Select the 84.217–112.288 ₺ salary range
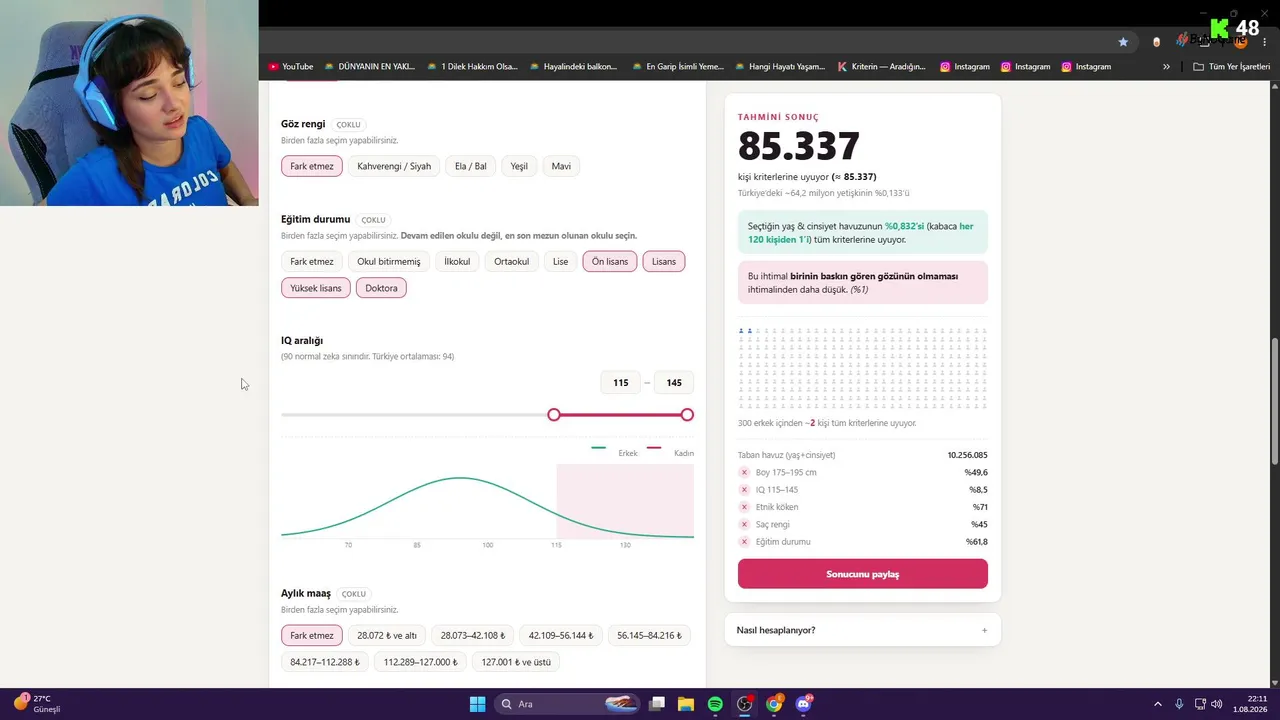The image size is (1280, 720). (325, 662)
